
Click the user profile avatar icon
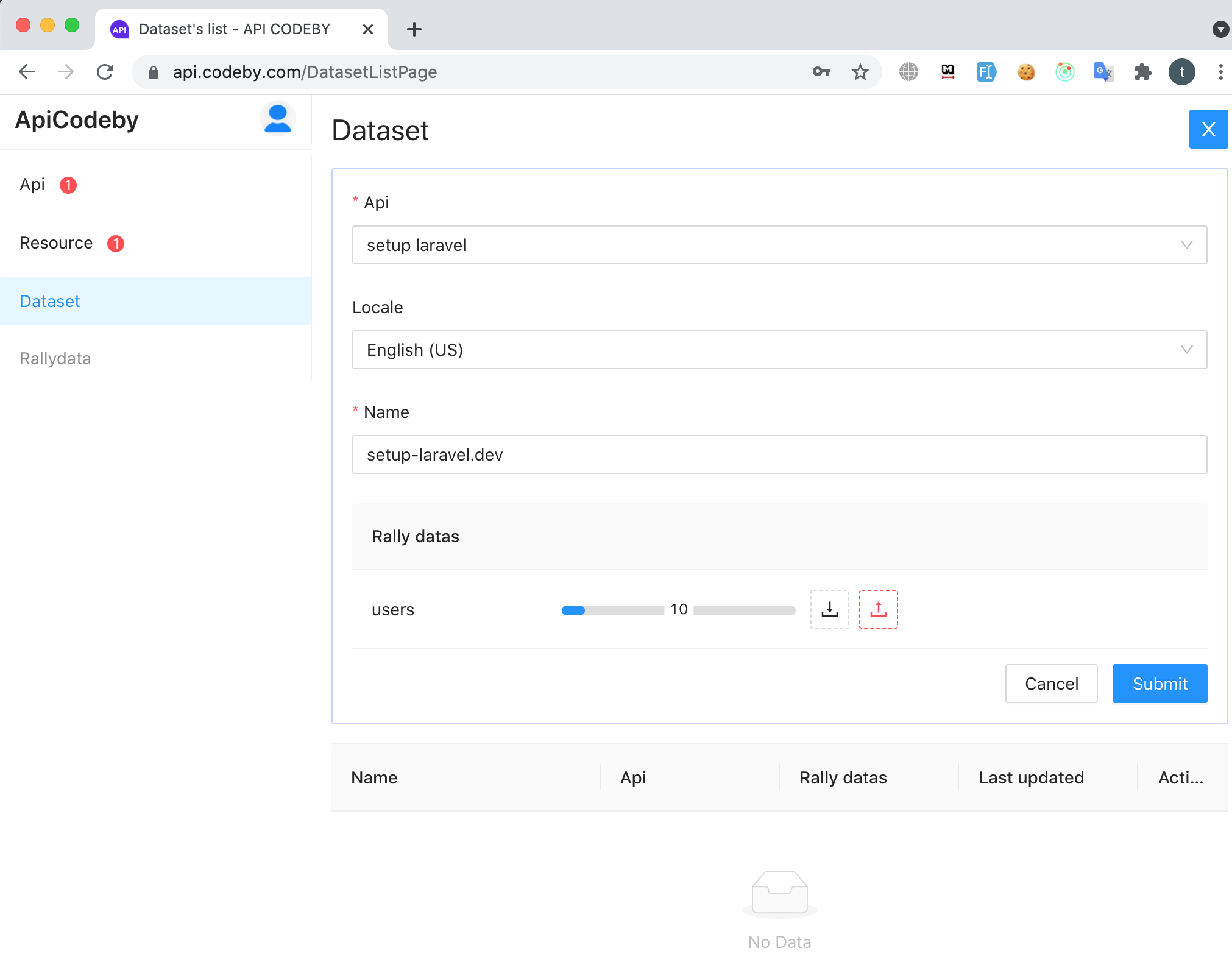pyautogui.click(x=278, y=119)
